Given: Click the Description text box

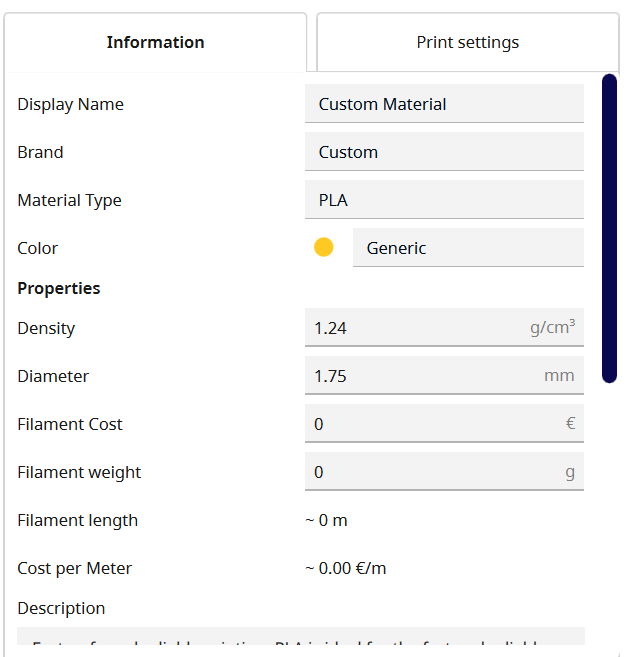Looking at the screenshot, I should 301,636.
